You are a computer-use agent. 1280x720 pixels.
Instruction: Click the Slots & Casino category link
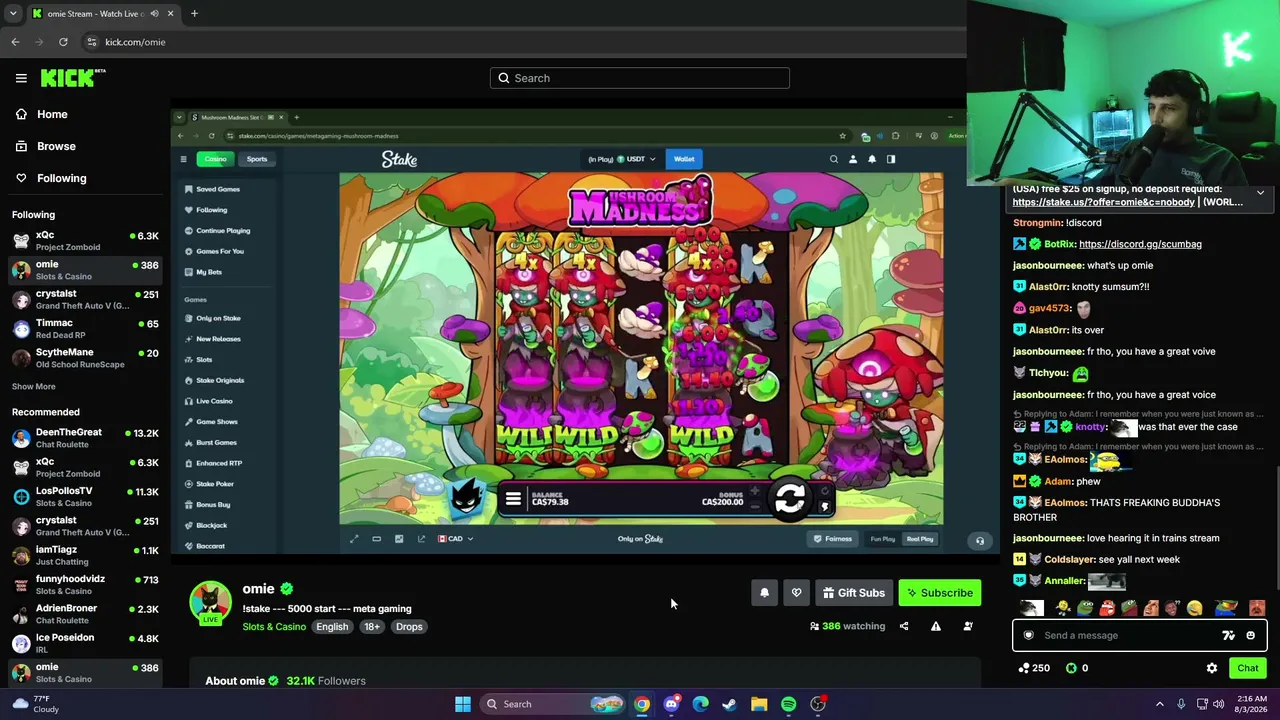click(x=274, y=627)
